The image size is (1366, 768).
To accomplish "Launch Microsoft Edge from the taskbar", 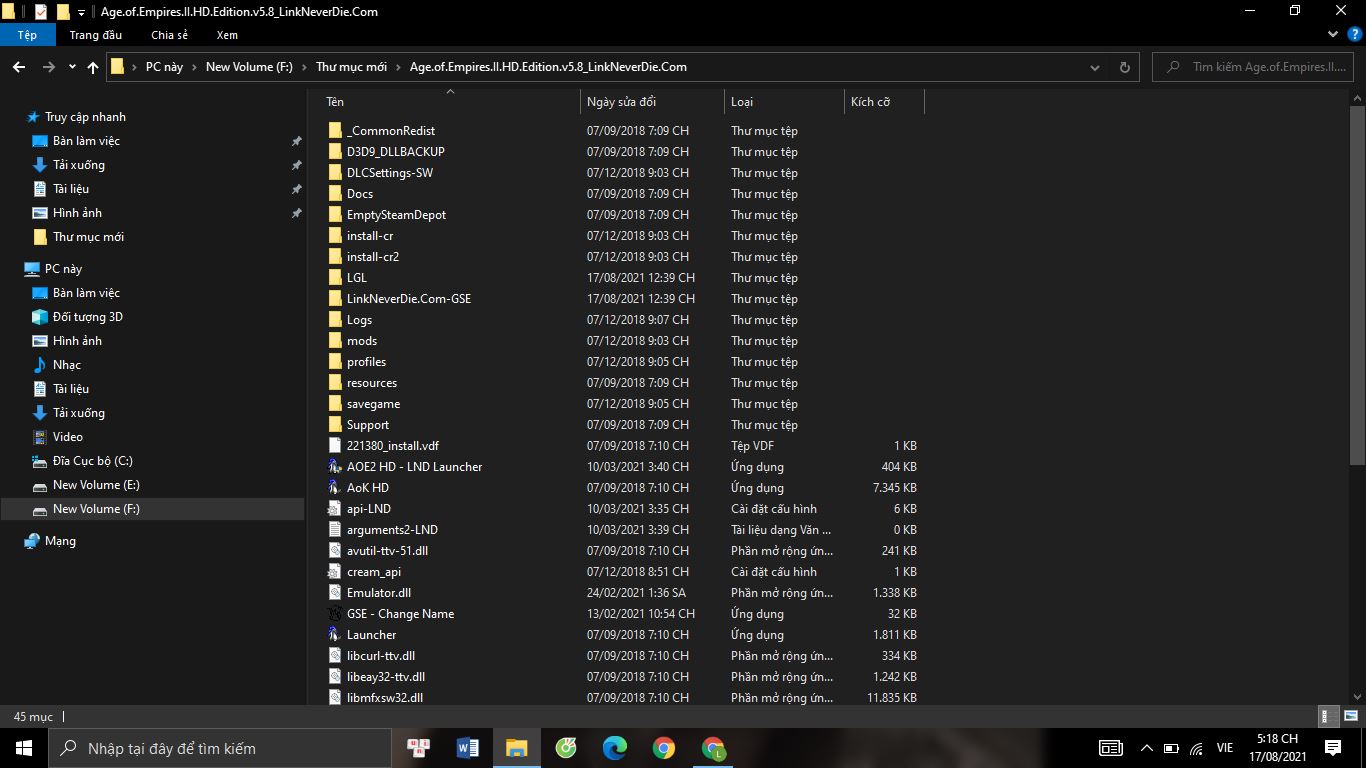I will [614, 748].
